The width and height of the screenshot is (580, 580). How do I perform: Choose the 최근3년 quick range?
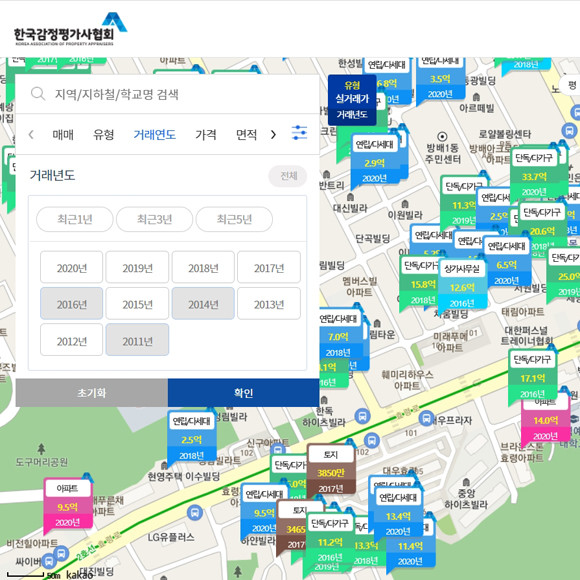coord(155,219)
